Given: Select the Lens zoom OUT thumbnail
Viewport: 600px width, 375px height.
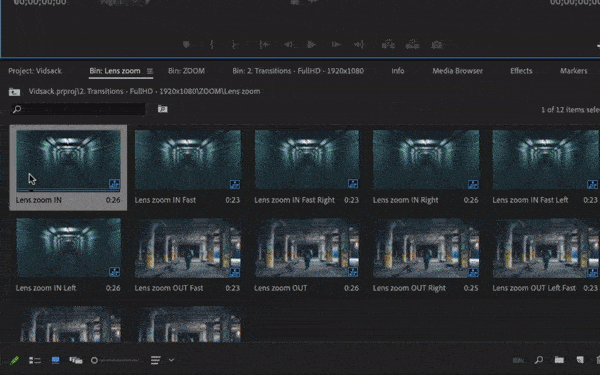Looking at the screenshot, I should click(x=307, y=248).
